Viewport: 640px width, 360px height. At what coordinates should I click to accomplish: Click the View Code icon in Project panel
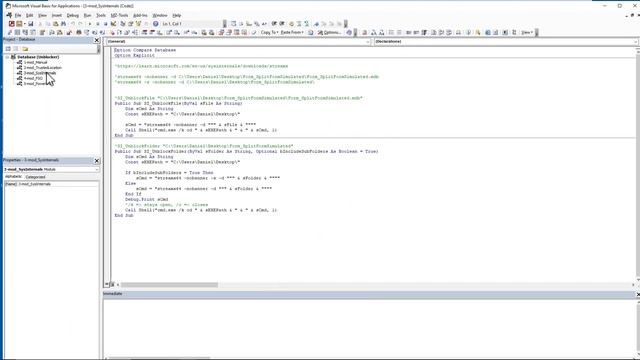[8, 49]
